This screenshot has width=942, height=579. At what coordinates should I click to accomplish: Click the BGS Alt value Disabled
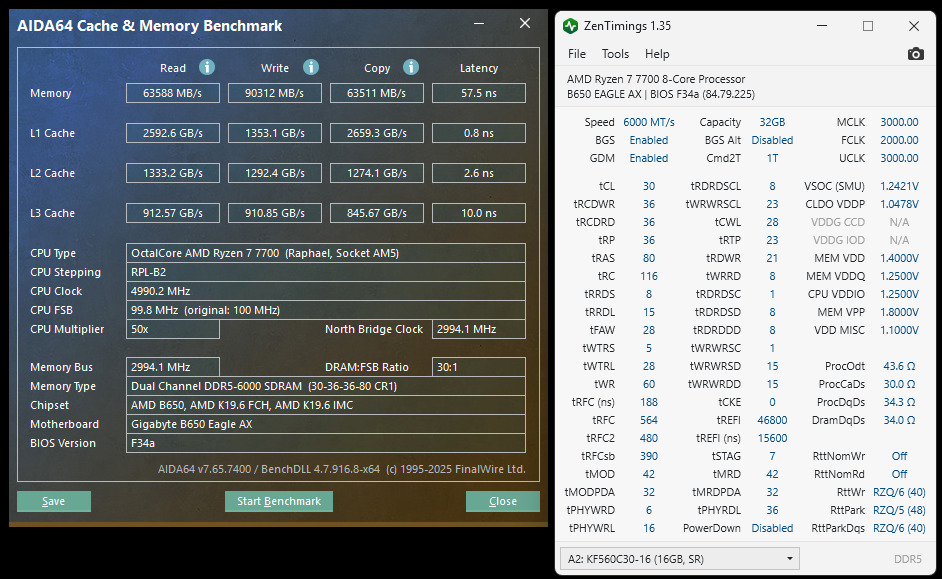click(x=772, y=140)
